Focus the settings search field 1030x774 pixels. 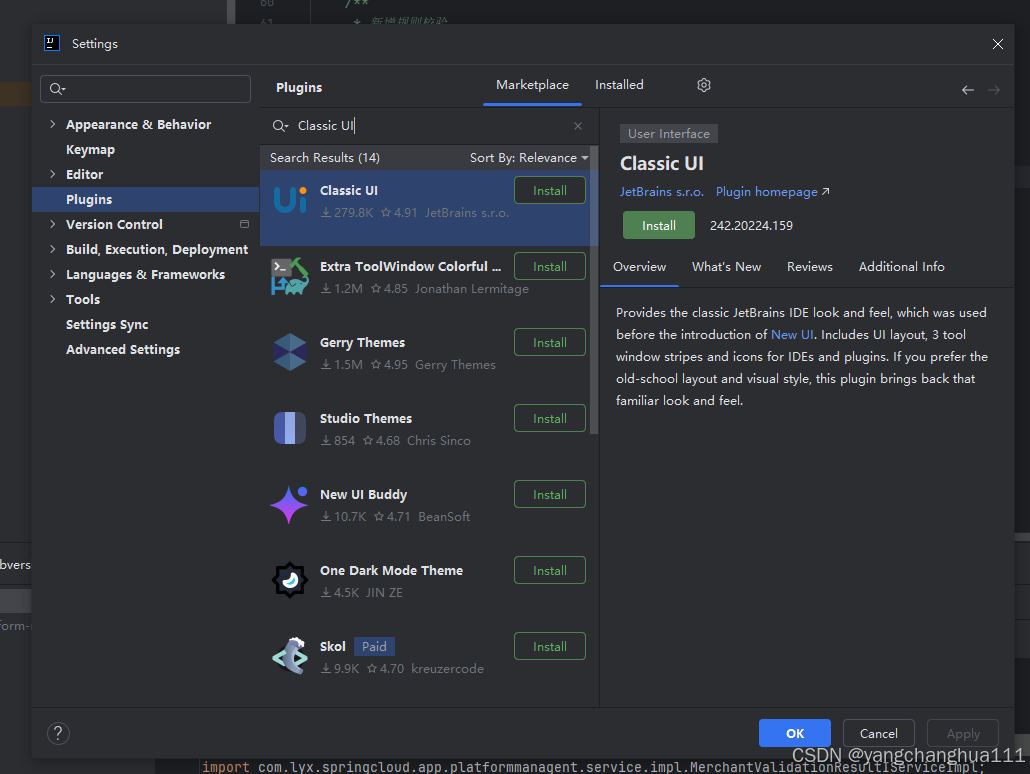click(145, 89)
